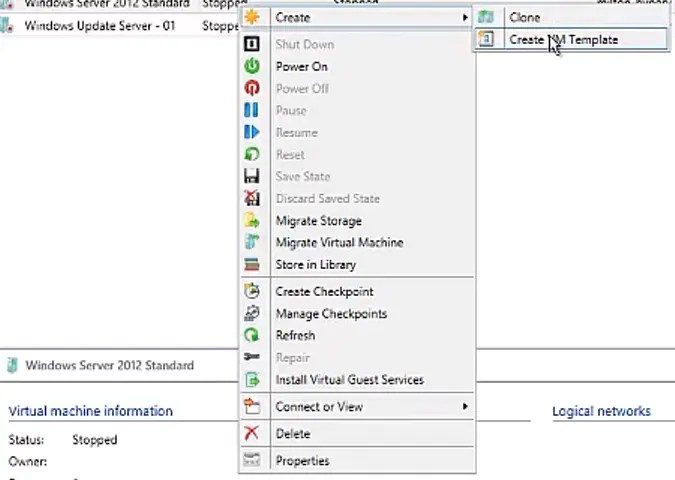Click the Migrate Virtual Machine icon
Viewport: 675px width, 480px height.
point(252,242)
